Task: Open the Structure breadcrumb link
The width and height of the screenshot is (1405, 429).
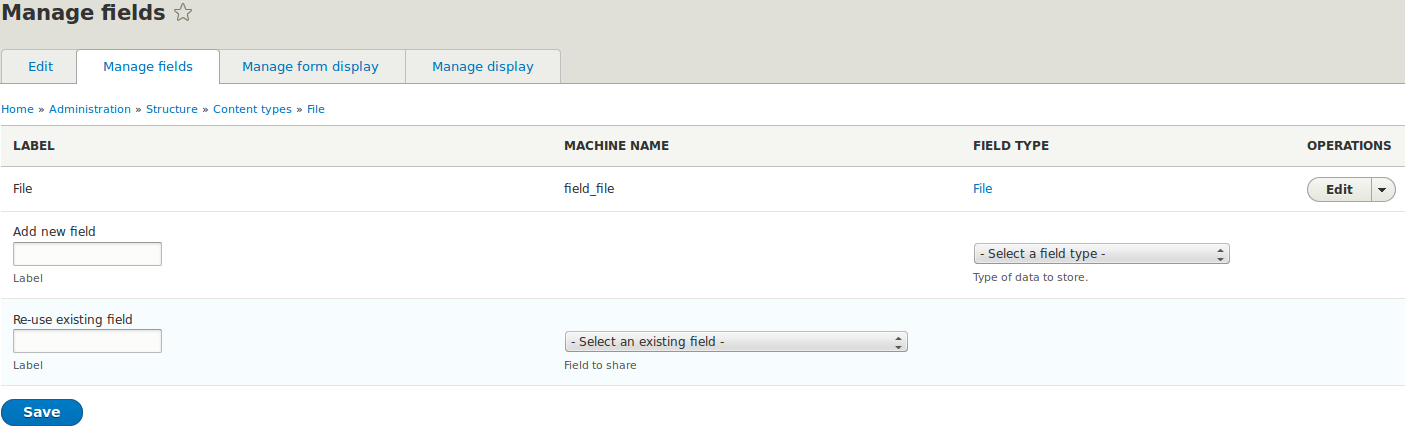Action: pyautogui.click(x=172, y=109)
